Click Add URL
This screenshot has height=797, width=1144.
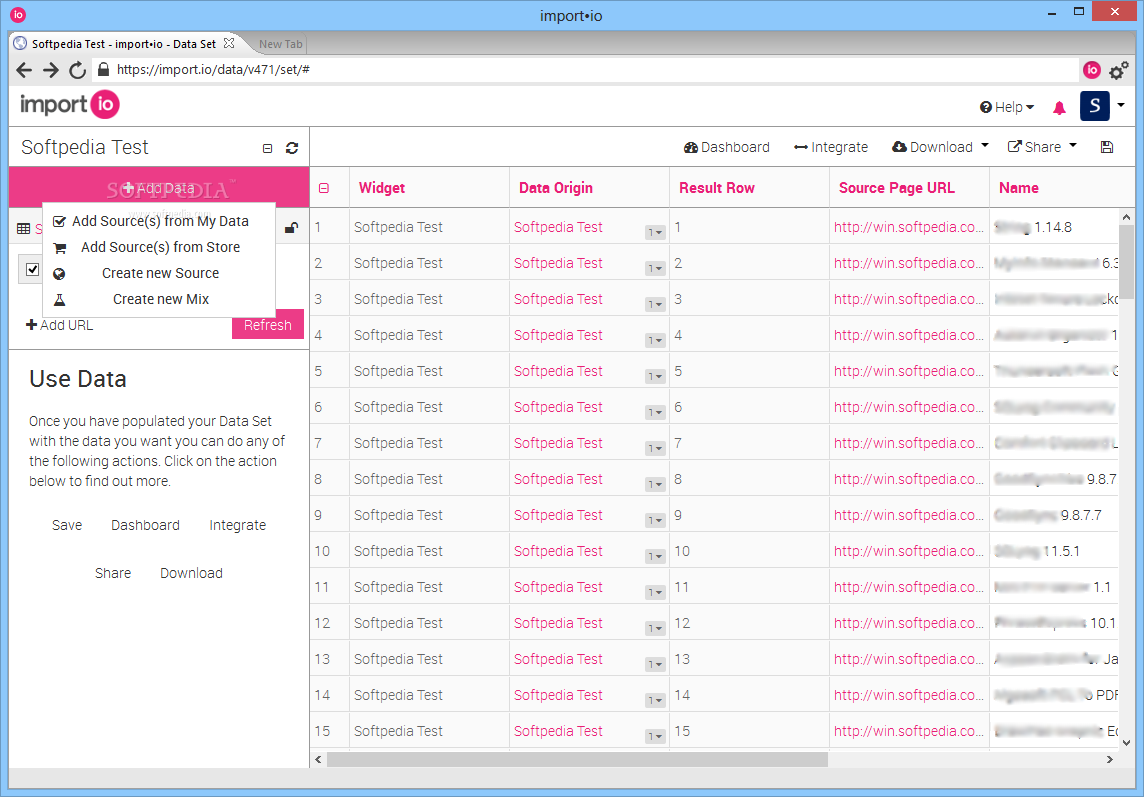pos(60,326)
